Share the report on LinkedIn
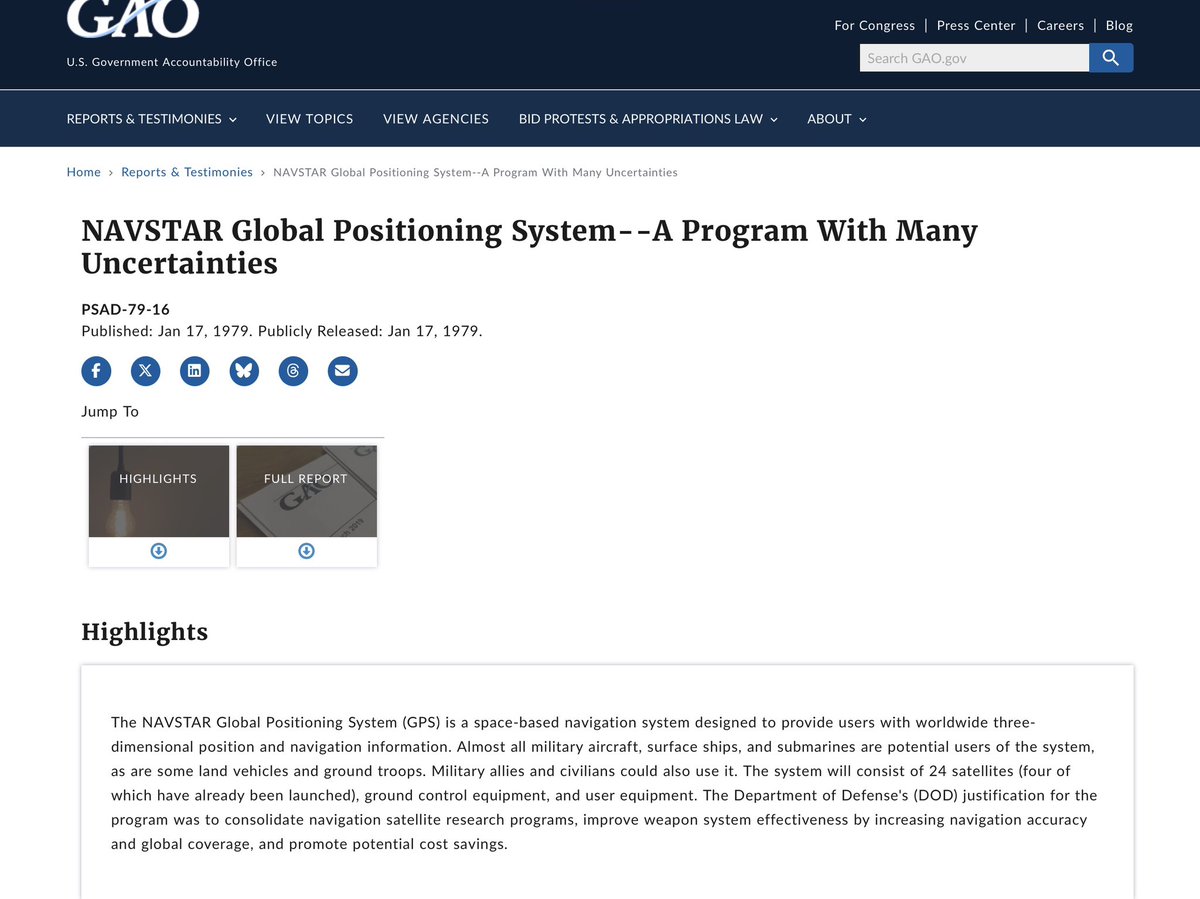 195,371
